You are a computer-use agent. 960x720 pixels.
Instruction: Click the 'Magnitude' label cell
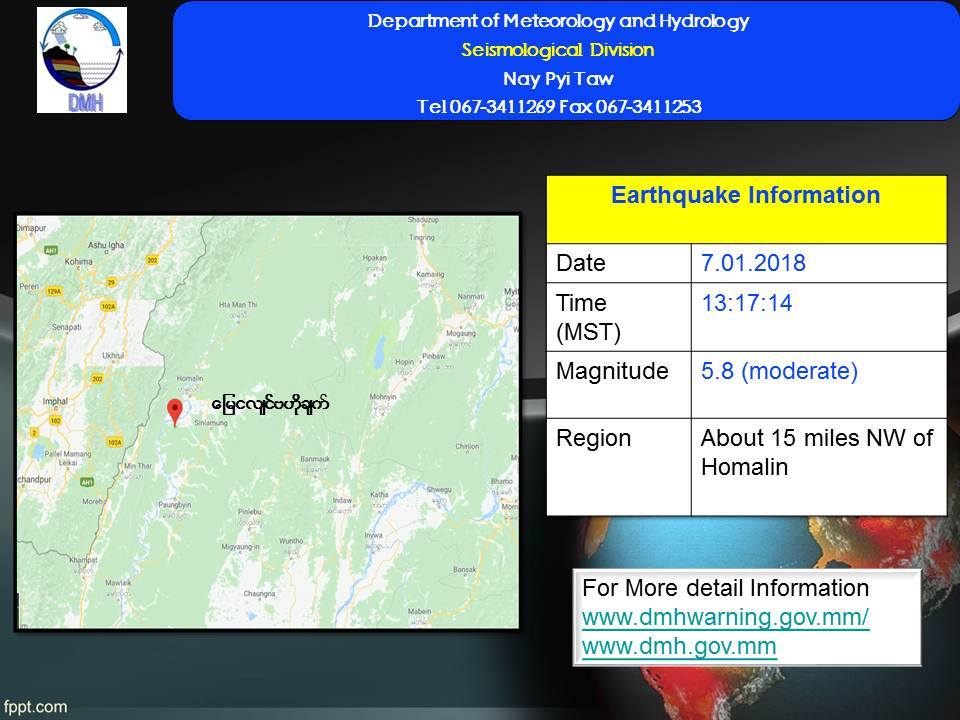(619, 384)
